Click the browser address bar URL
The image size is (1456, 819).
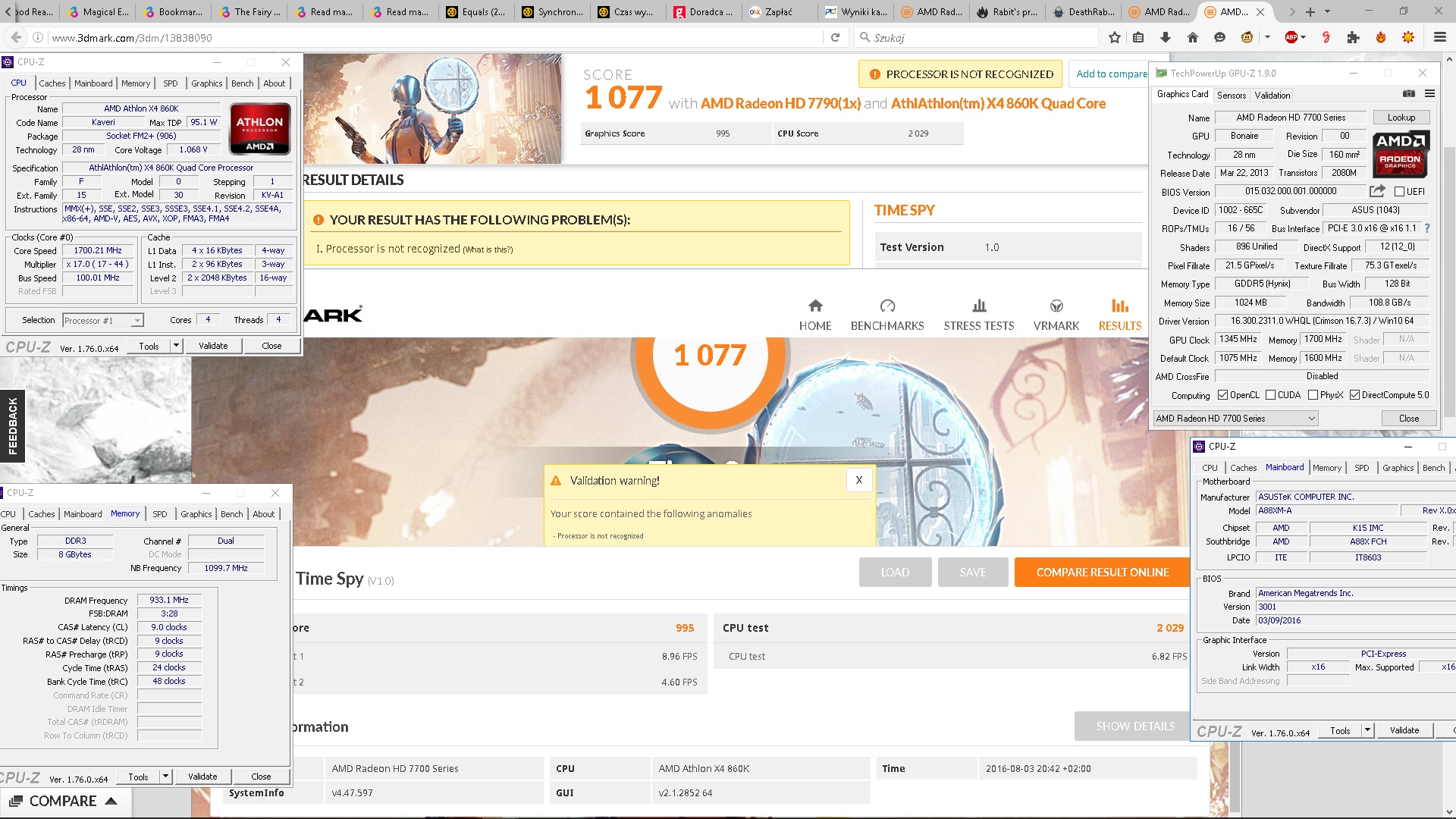tap(132, 37)
